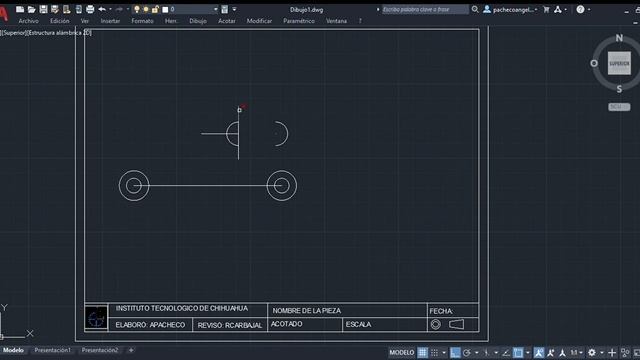Click the Save As icon
This screenshot has height=360, width=640.
pyautogui.click(x=55, y=9)
